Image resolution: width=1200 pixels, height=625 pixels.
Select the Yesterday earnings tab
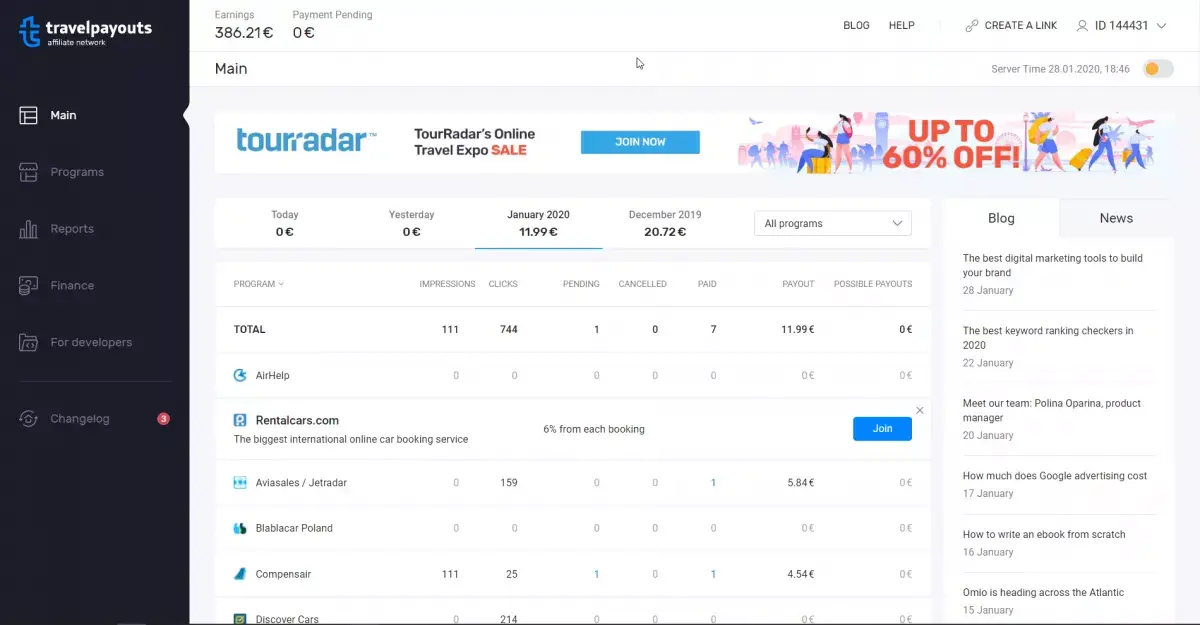click(x=411, y=224)
